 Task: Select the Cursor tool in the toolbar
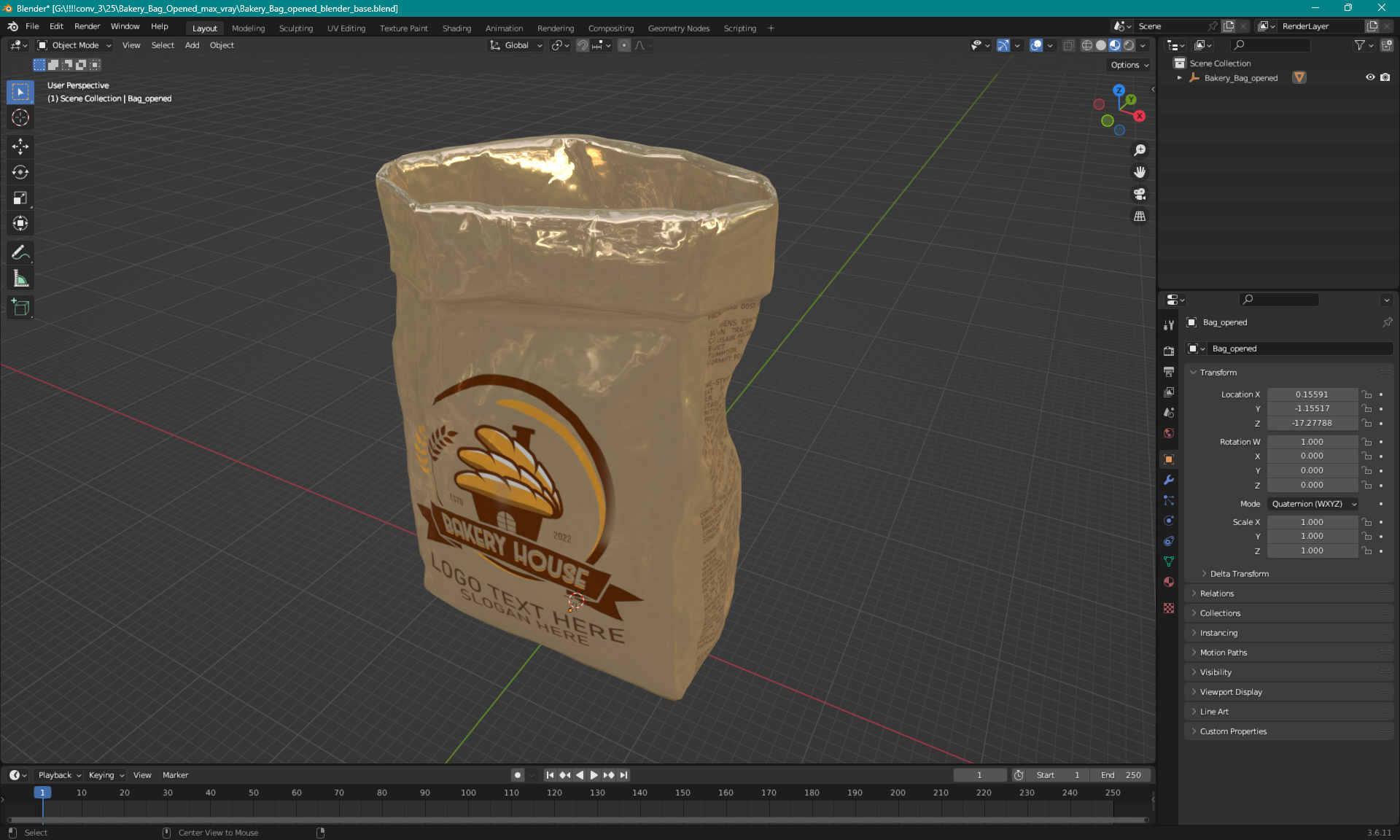(20, 117)
